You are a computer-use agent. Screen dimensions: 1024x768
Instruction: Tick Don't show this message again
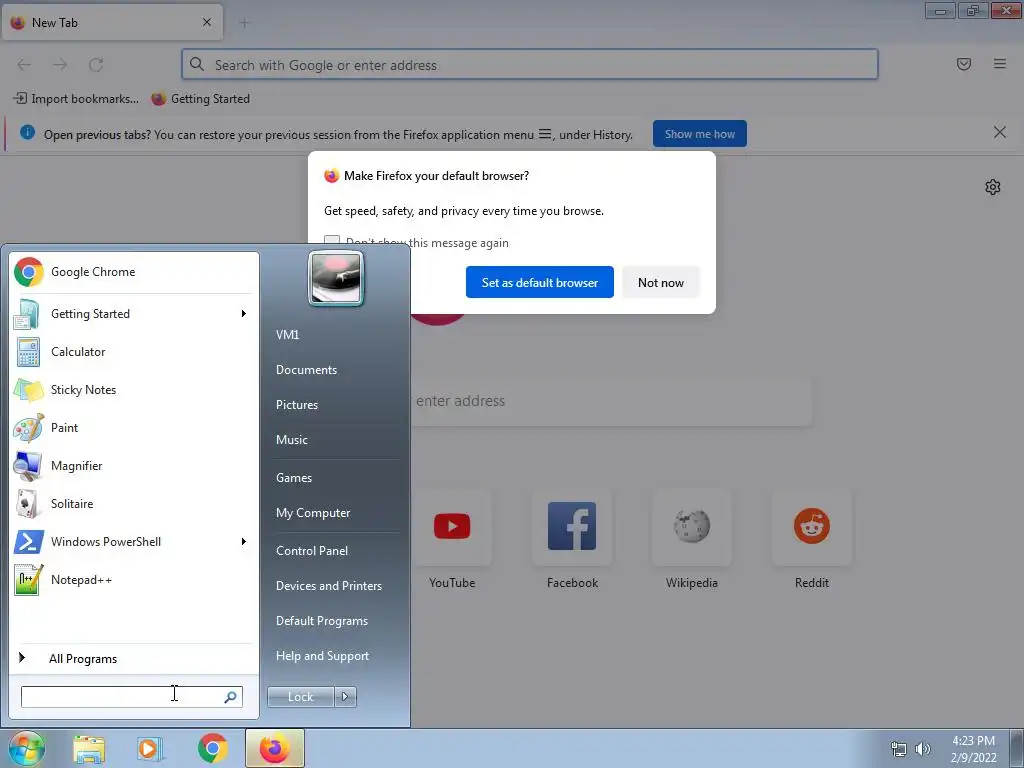click(x=332, y=243)
